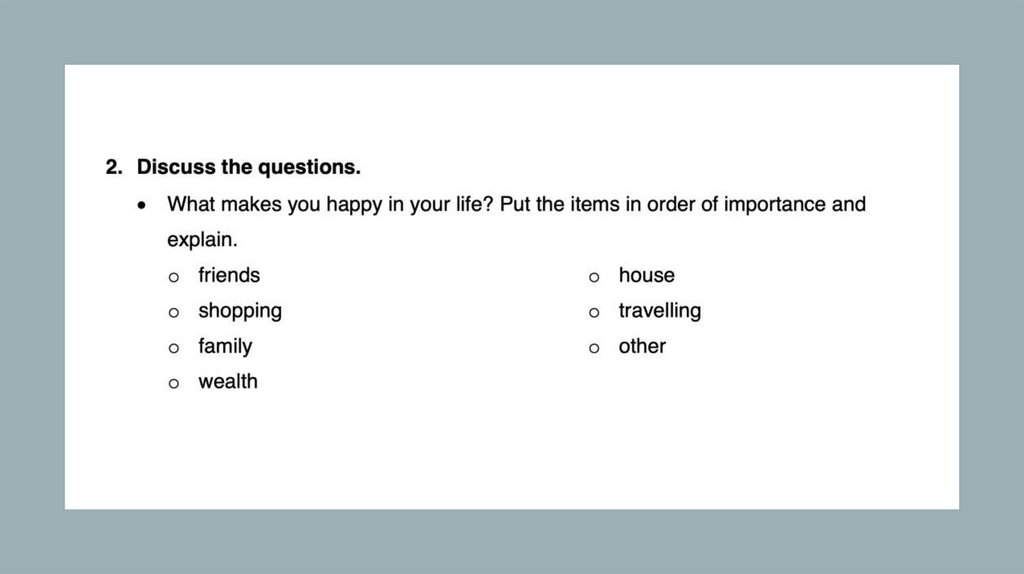Click the circle bullet beside family
1024x574 pixels.
(174, 348)
